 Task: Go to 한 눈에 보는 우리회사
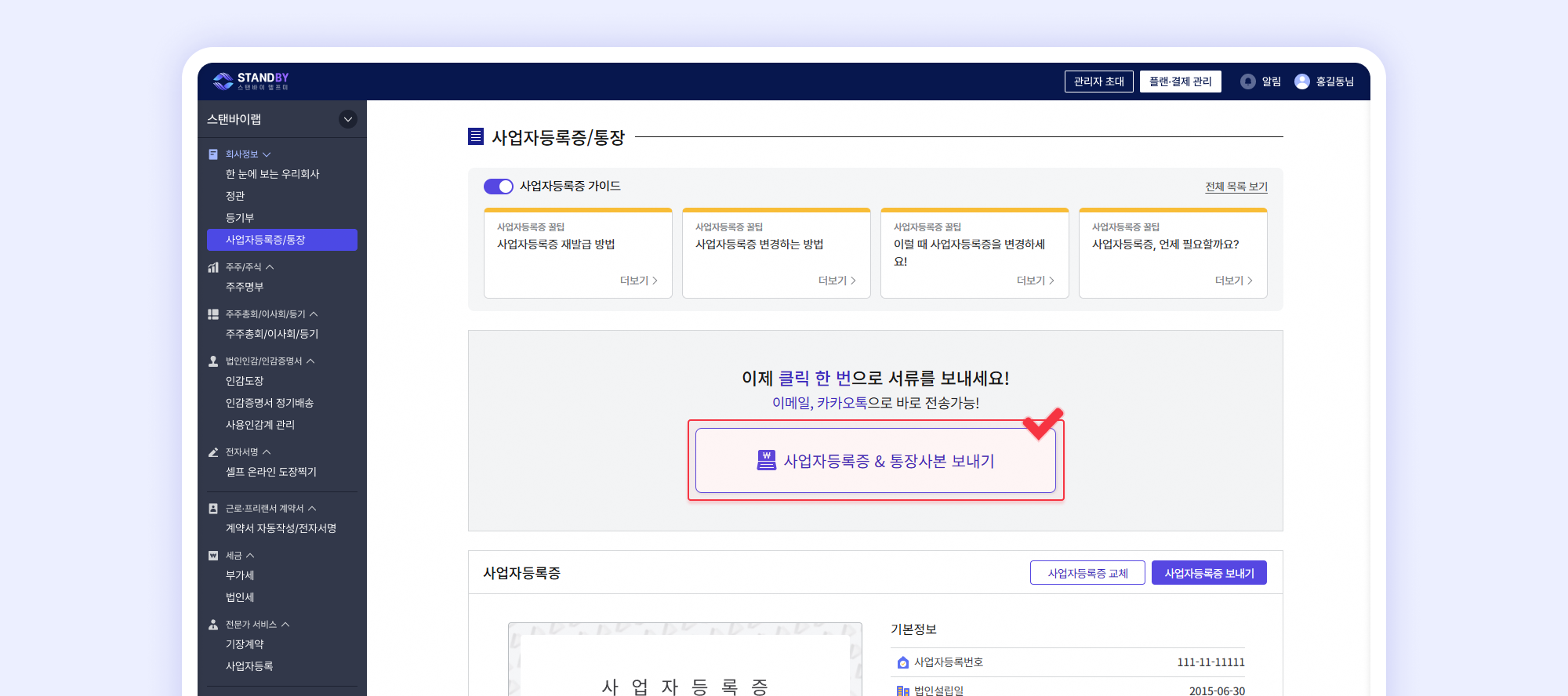(273, 174)
